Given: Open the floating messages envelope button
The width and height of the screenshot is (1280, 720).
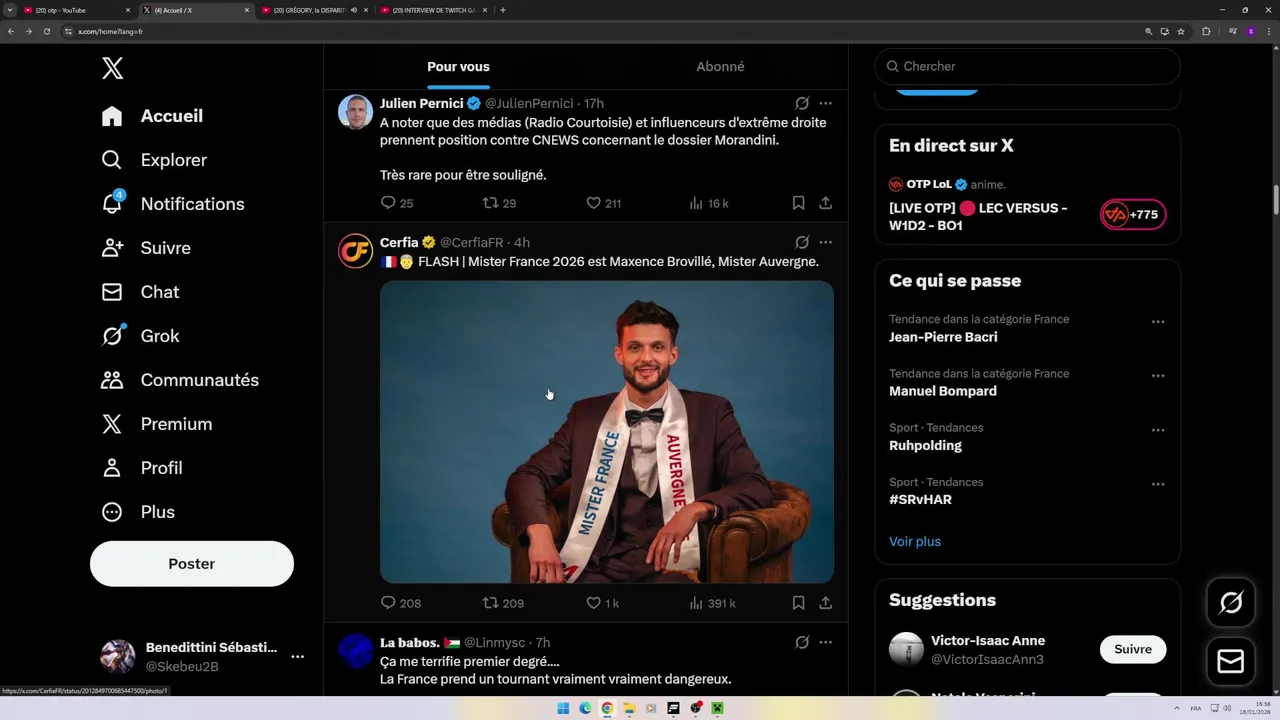Looking at the screenshot, I should tap(1231, 661).
